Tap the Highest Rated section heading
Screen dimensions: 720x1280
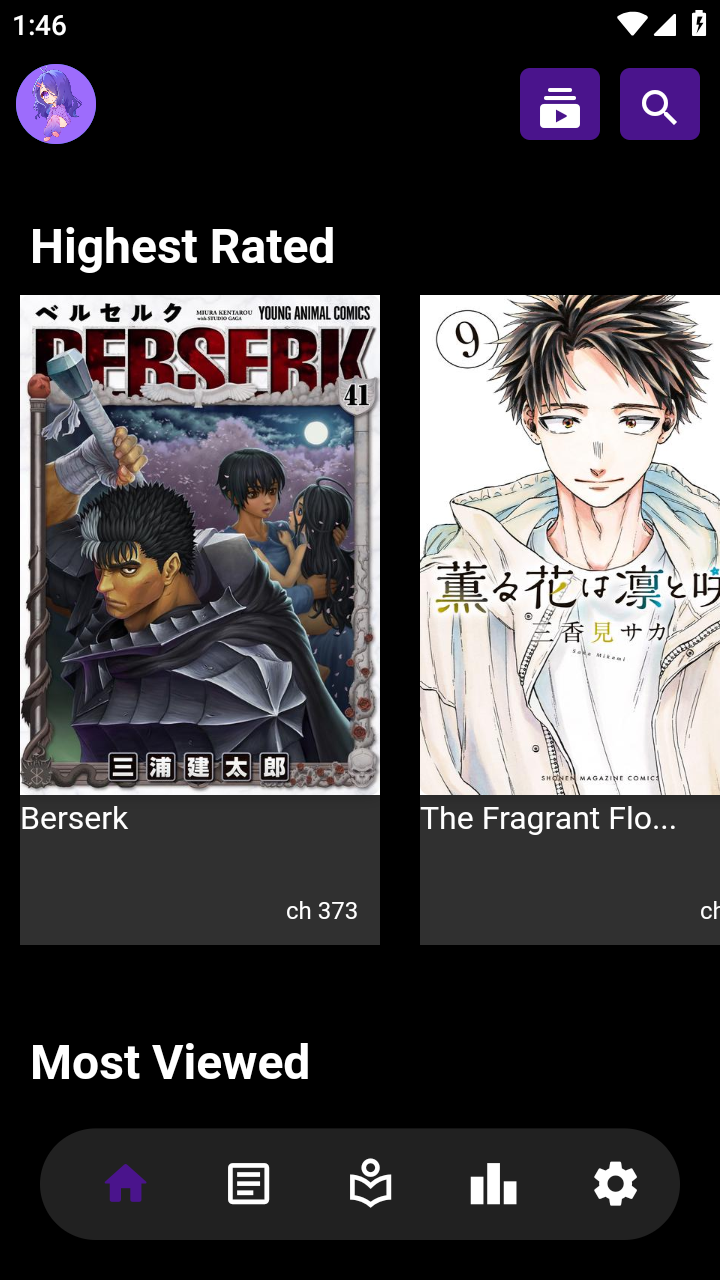(182, 246)
